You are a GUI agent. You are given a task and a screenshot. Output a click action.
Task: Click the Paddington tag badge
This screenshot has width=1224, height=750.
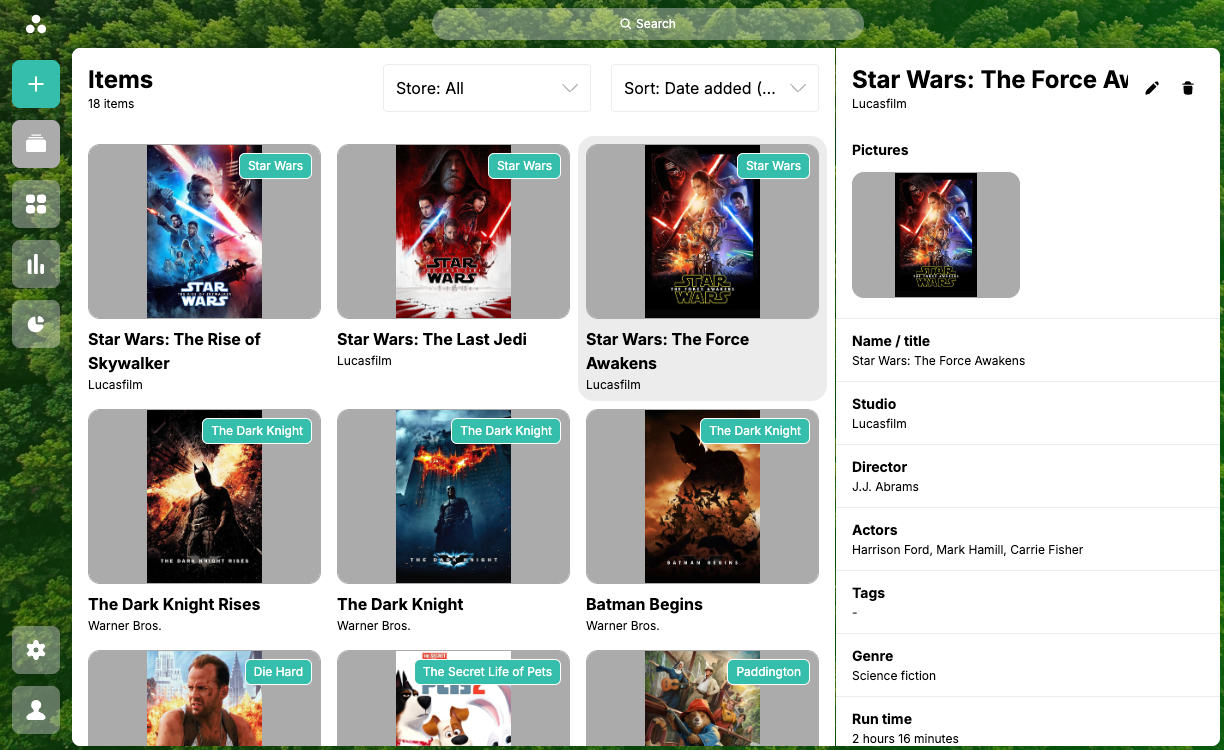coord(768,672)
